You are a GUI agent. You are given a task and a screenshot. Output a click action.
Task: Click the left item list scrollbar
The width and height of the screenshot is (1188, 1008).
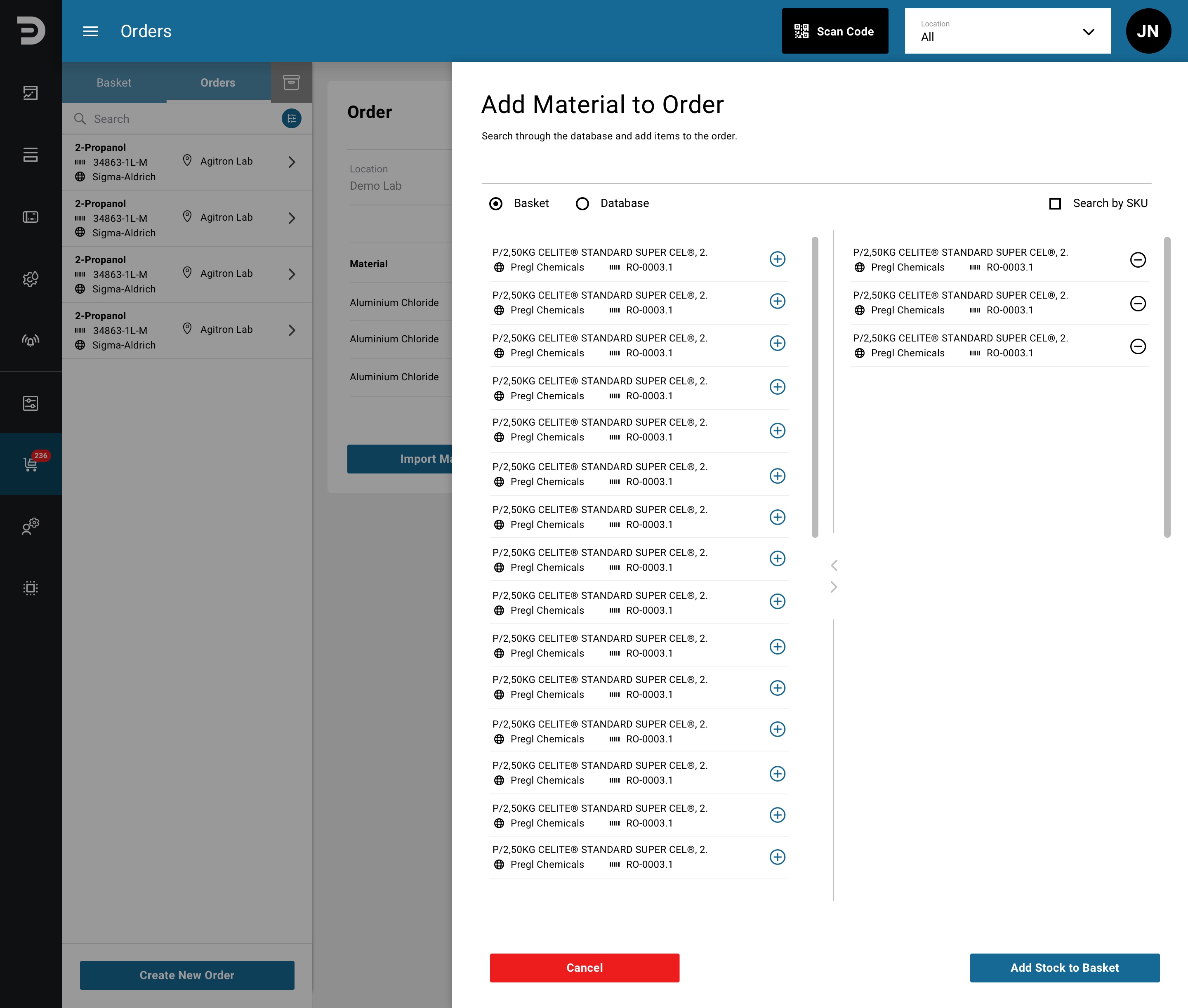point(814,387)
